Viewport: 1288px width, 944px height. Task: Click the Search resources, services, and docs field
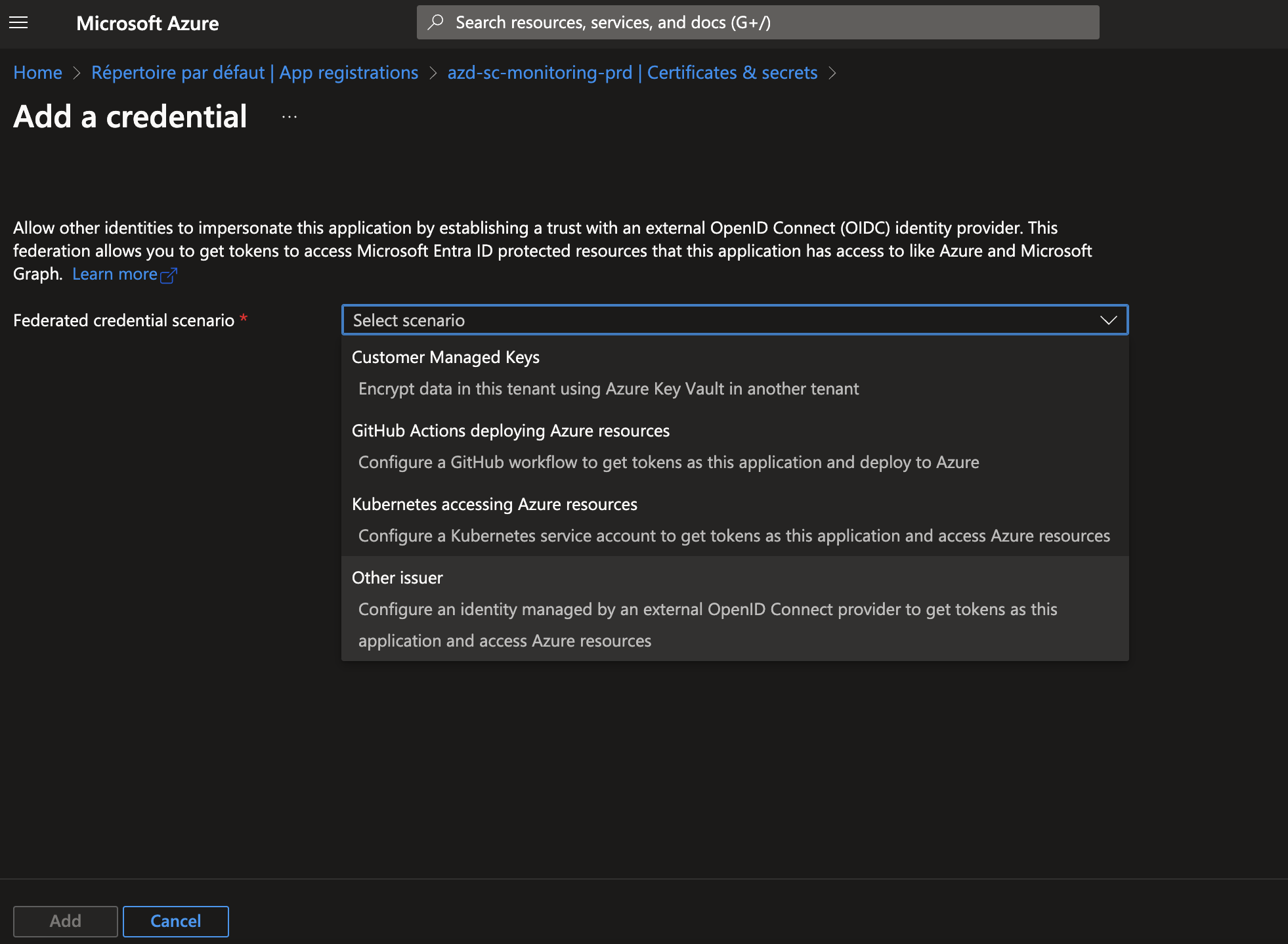(x=758, y=22)
